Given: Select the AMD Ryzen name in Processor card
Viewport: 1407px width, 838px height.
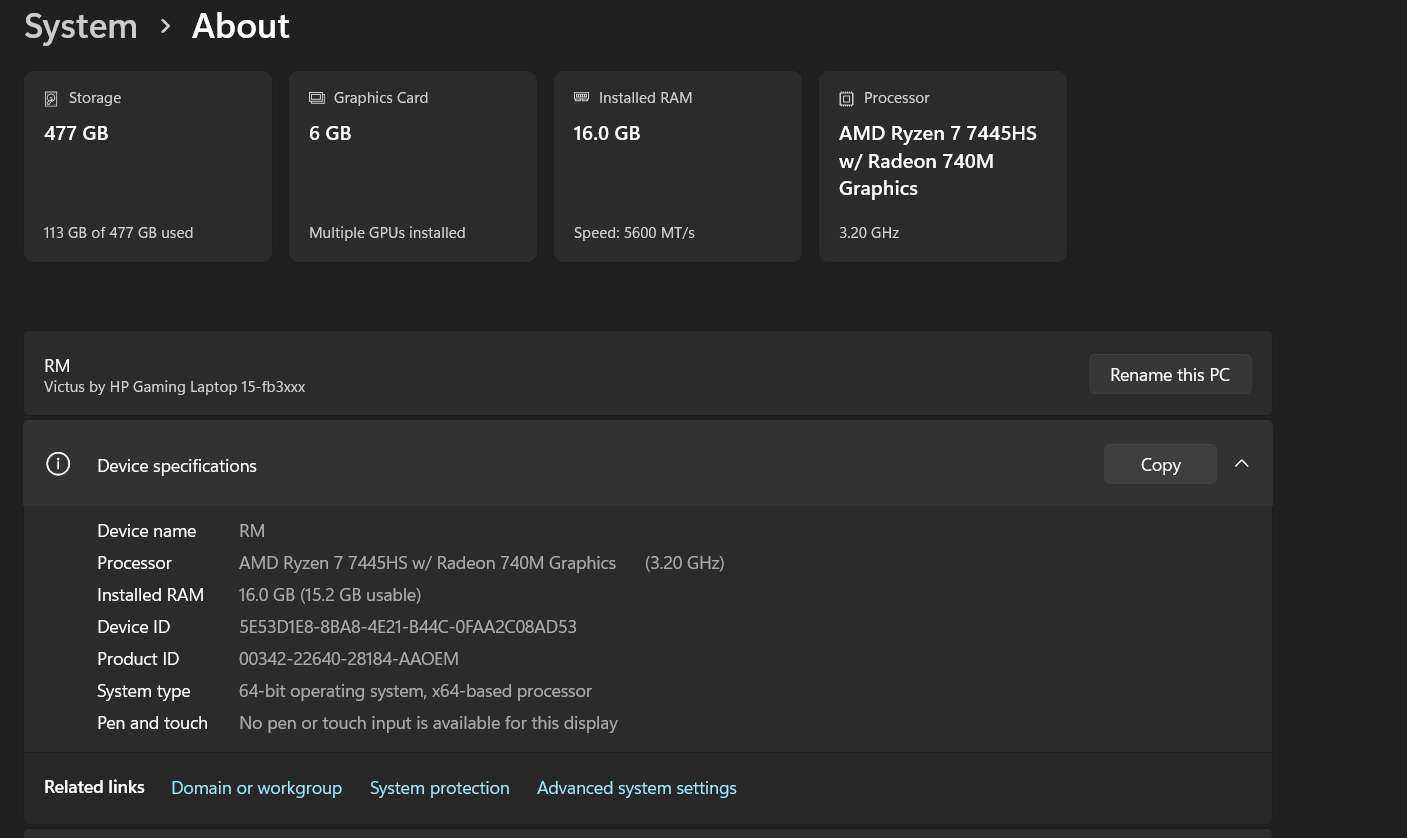Looking at the screenshot, I should point(938,161).
